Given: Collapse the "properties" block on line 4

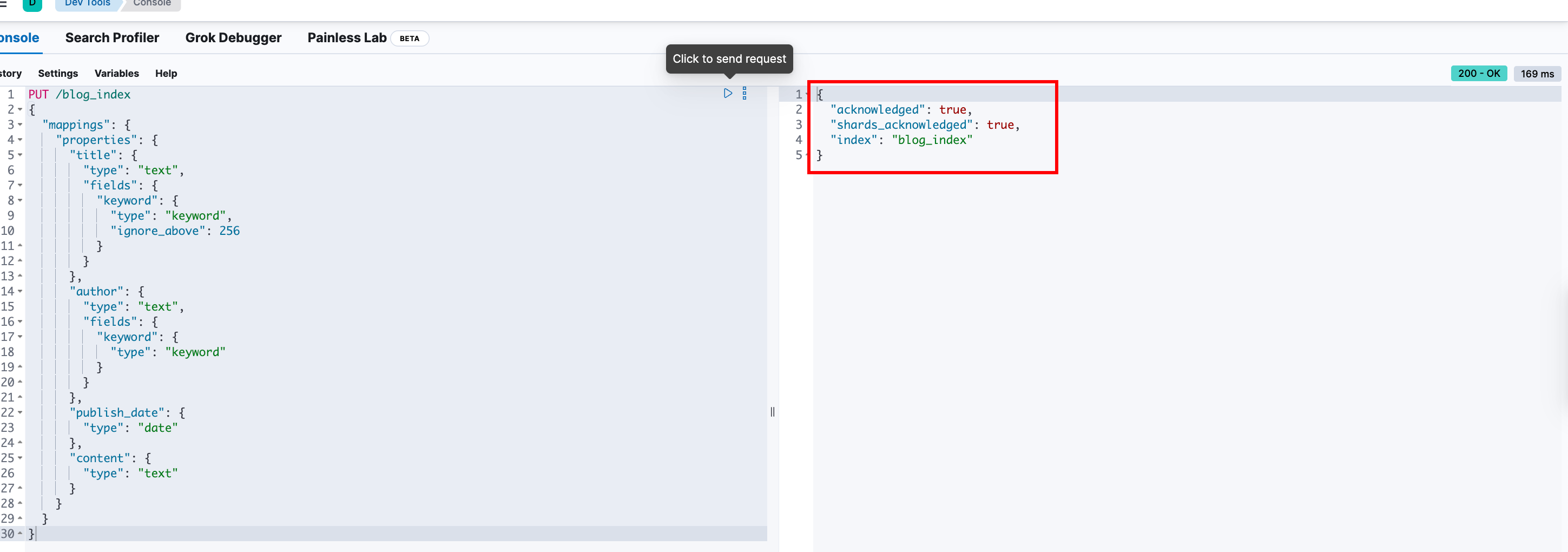Looking at the screenshot, I should (x=20, y=140).
